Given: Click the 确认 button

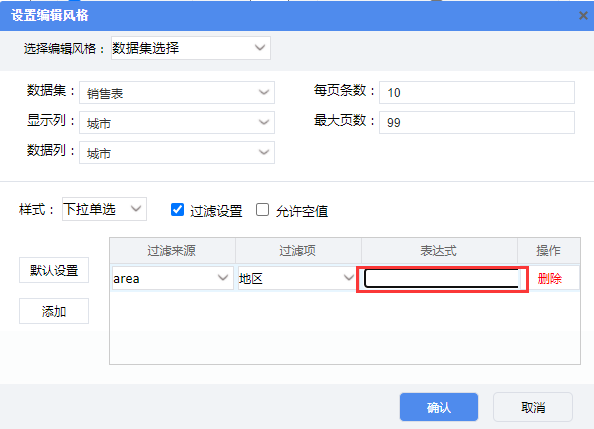Looking at the screenshot, I should point(439,407).
